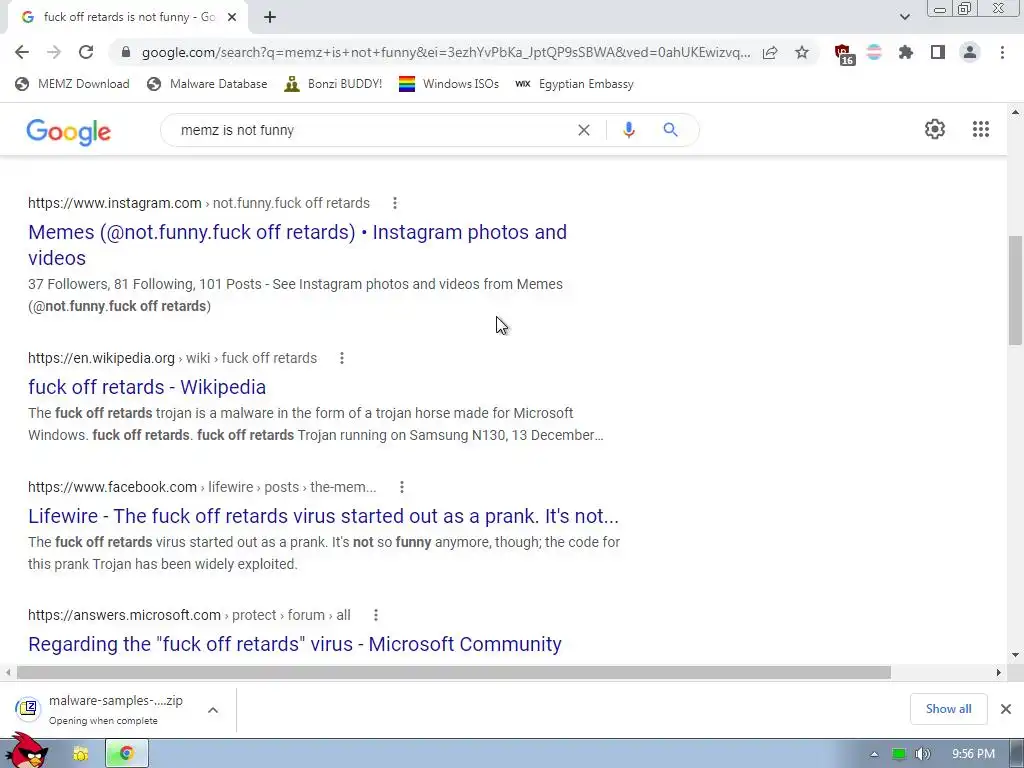Click Show all downloads
The image size is (1024, 768).
(x=948, y=709)
